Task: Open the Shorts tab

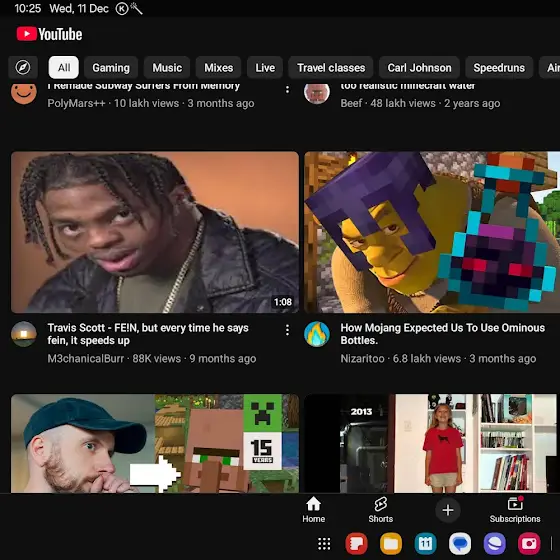Action: tap(381, 510)
